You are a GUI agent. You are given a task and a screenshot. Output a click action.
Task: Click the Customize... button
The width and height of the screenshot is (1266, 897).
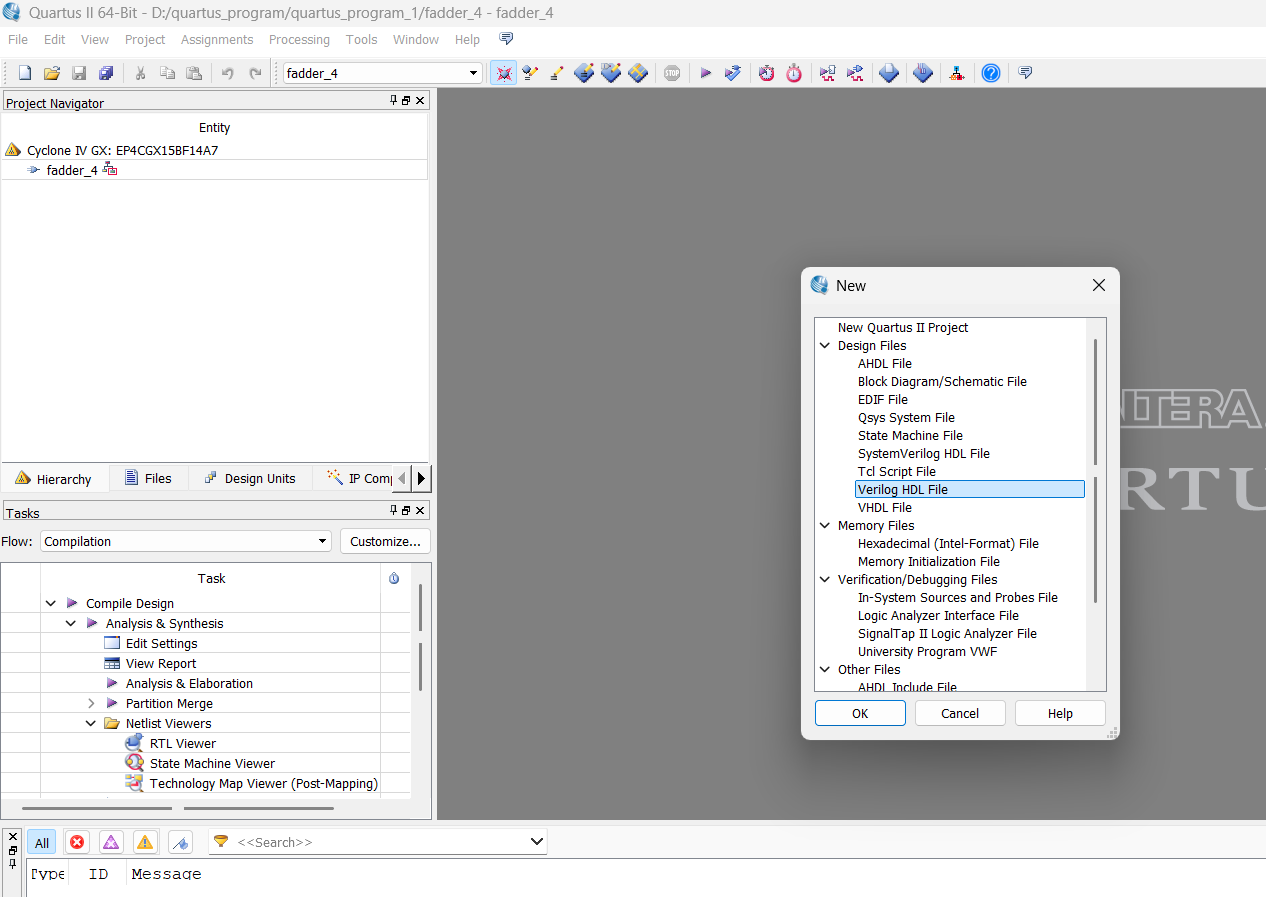point(386,541)
